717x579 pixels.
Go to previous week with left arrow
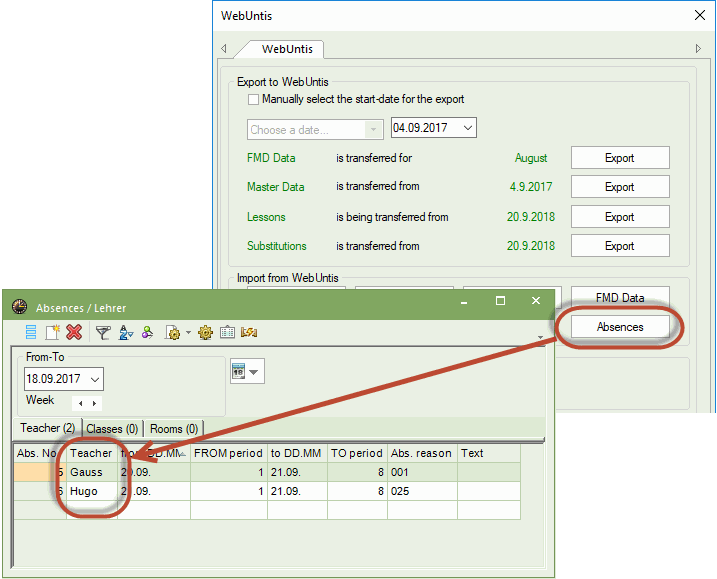coord(80,403)
